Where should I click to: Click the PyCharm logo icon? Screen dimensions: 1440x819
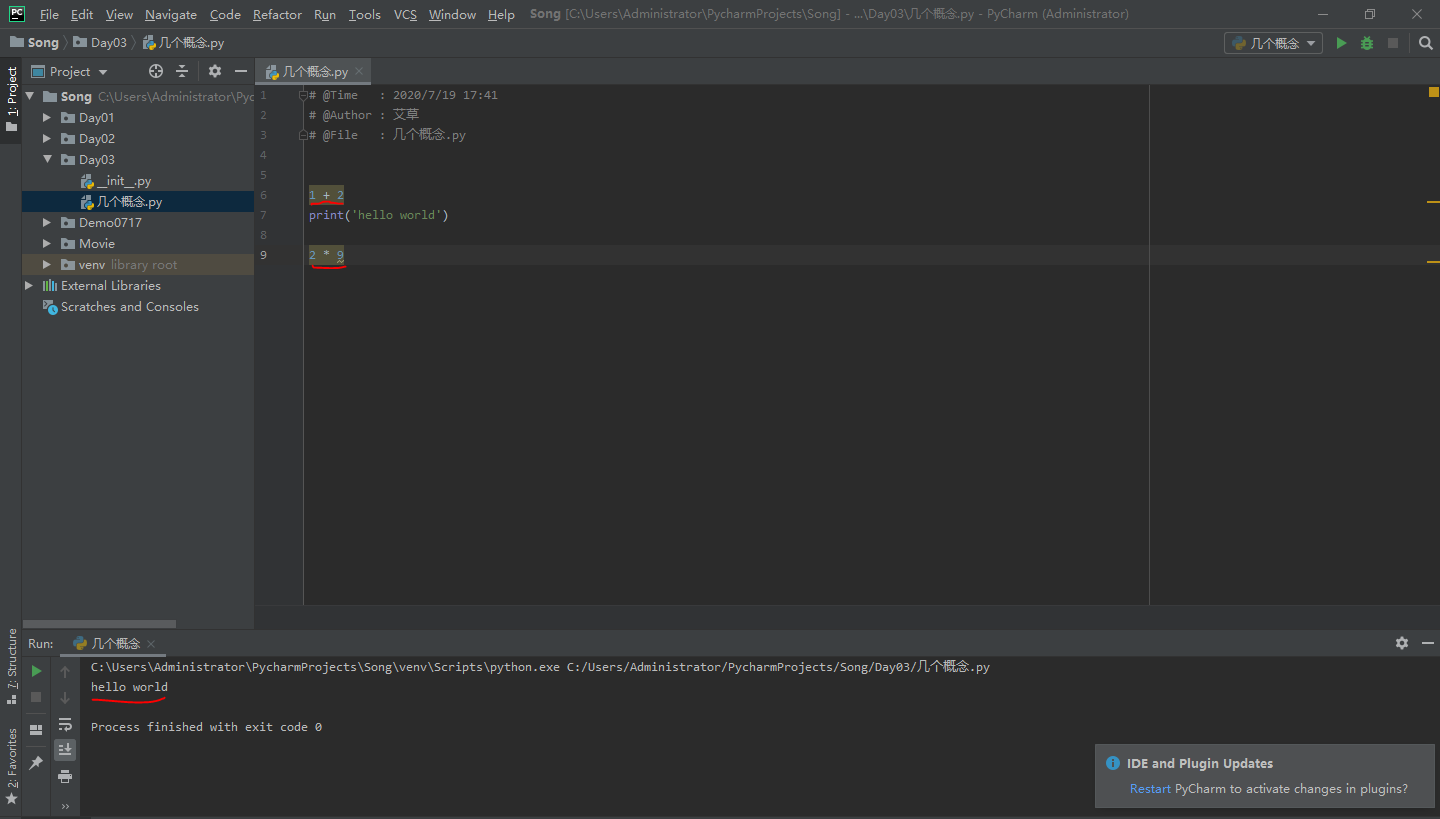[17, 14]
